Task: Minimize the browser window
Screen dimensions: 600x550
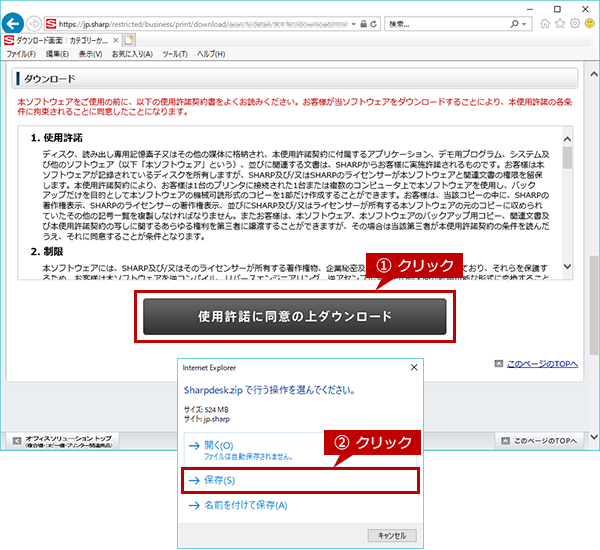Action: tap(530, 9)
